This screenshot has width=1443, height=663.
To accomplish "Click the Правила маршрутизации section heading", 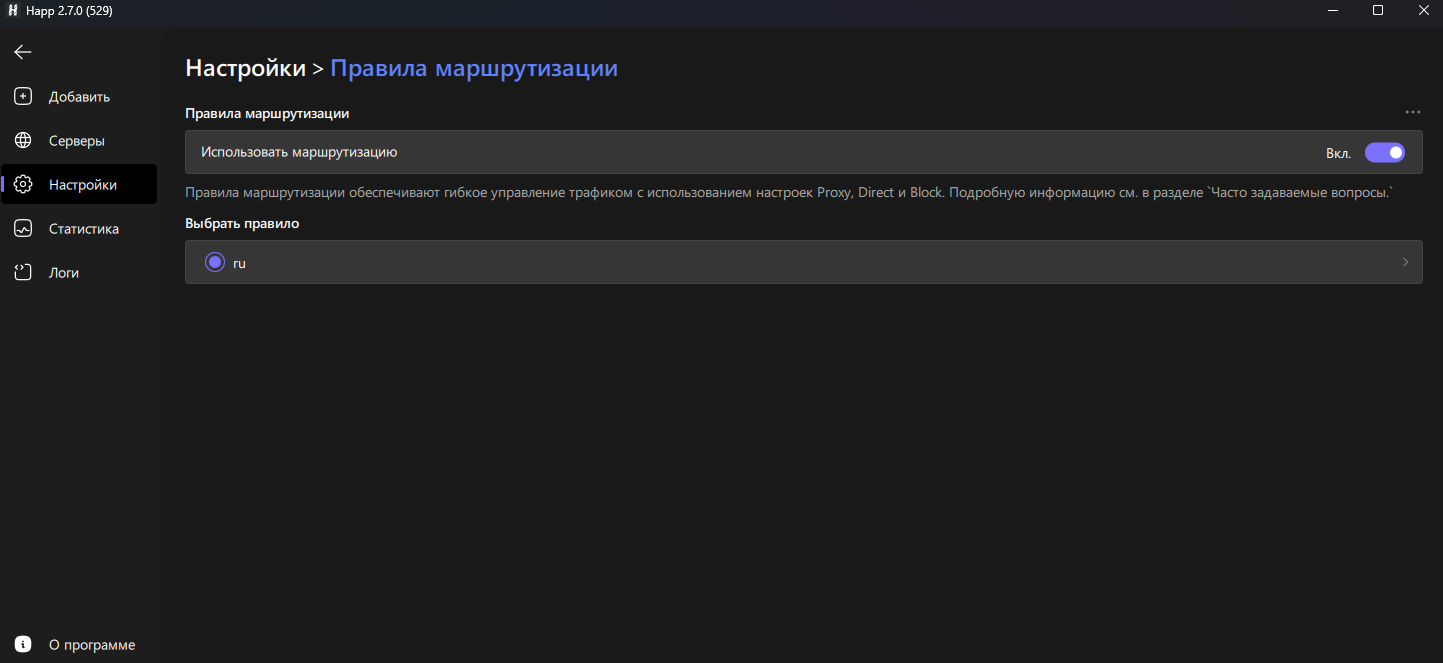I will (267, 113).
